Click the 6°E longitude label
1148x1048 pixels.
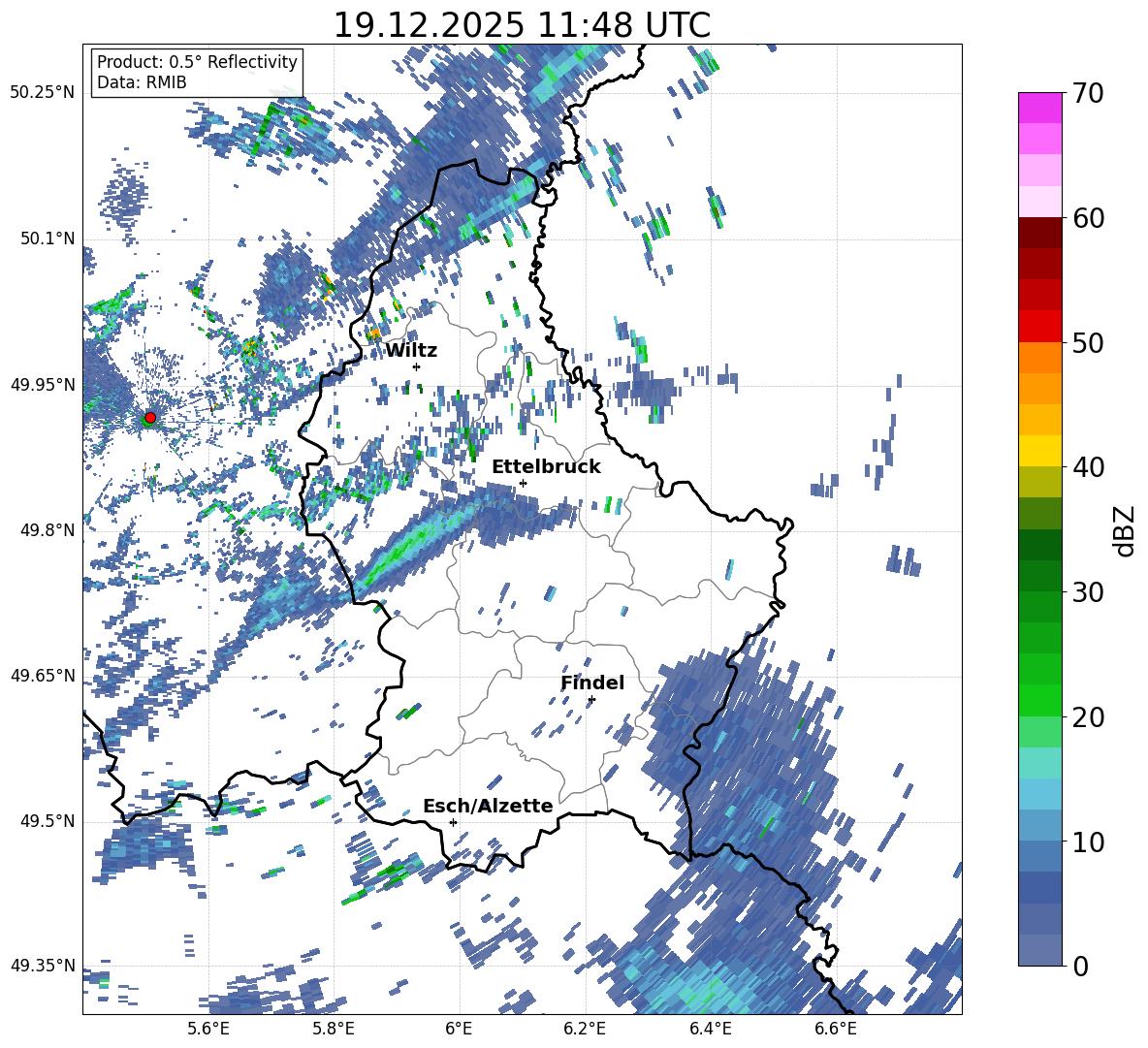tap(459, 1029)
